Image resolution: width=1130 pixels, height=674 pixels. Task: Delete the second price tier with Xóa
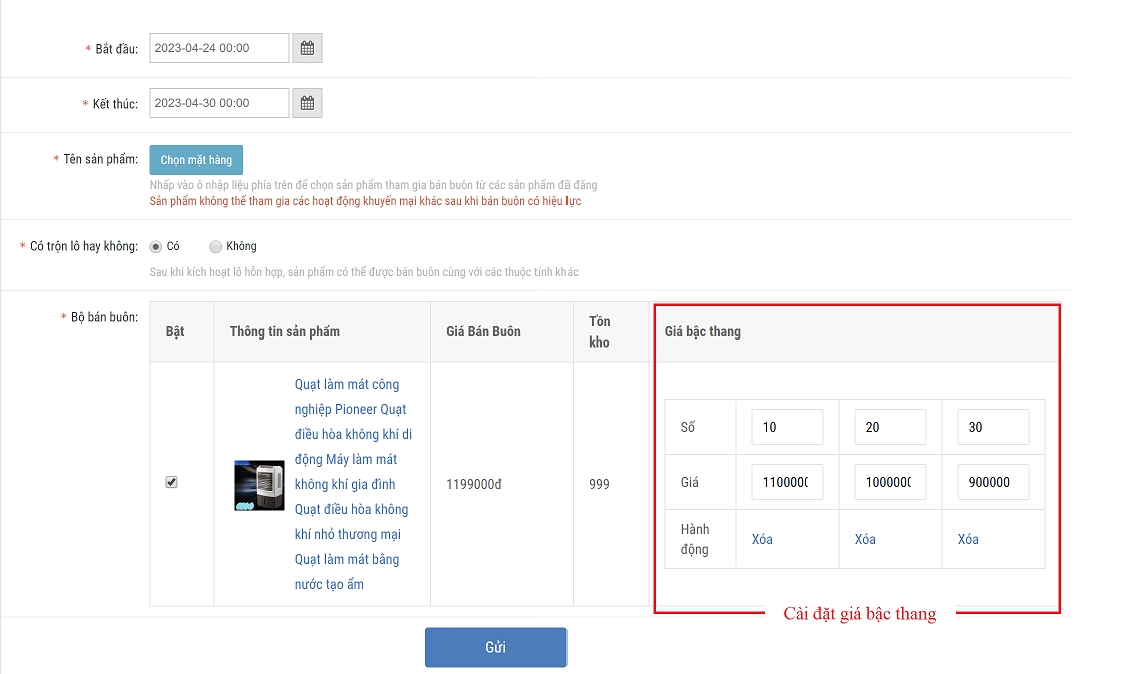tap(865, 539)
